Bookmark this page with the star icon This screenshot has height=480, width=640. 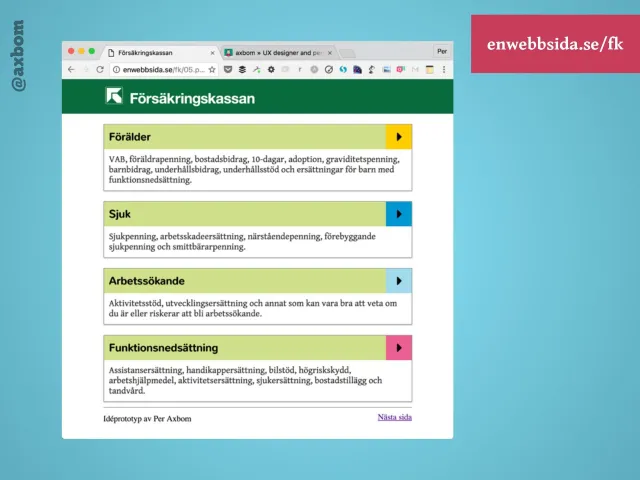pos(212,70)
